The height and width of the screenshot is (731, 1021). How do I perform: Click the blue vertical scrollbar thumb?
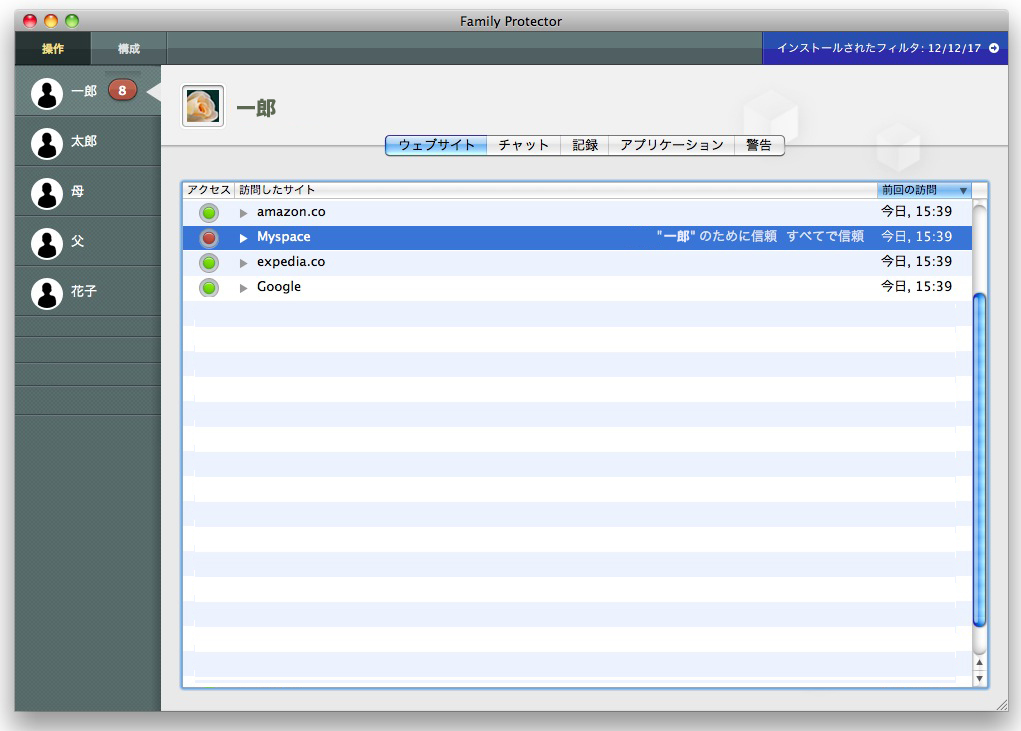coord(979,460)
